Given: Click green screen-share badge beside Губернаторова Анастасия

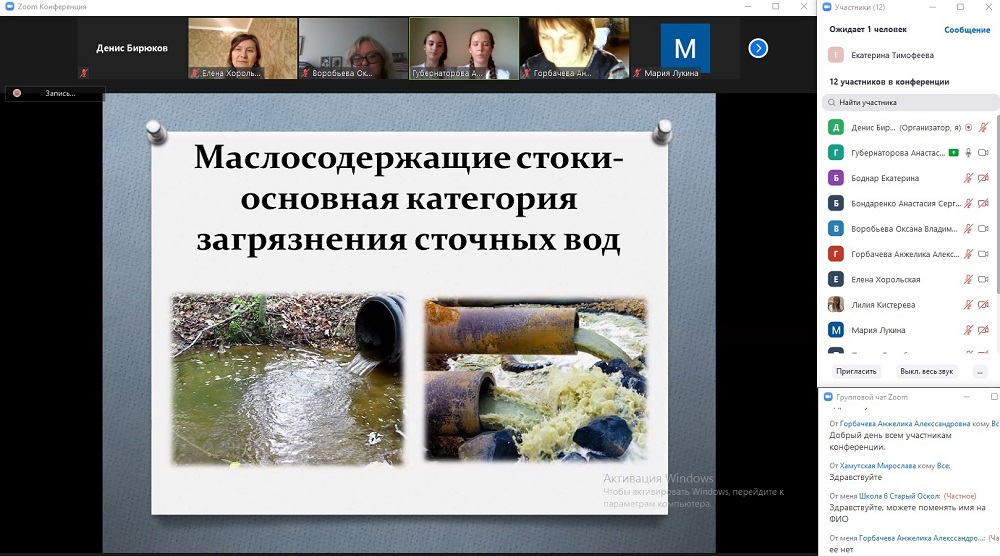Looking at the screenshot, I should 954,153.
